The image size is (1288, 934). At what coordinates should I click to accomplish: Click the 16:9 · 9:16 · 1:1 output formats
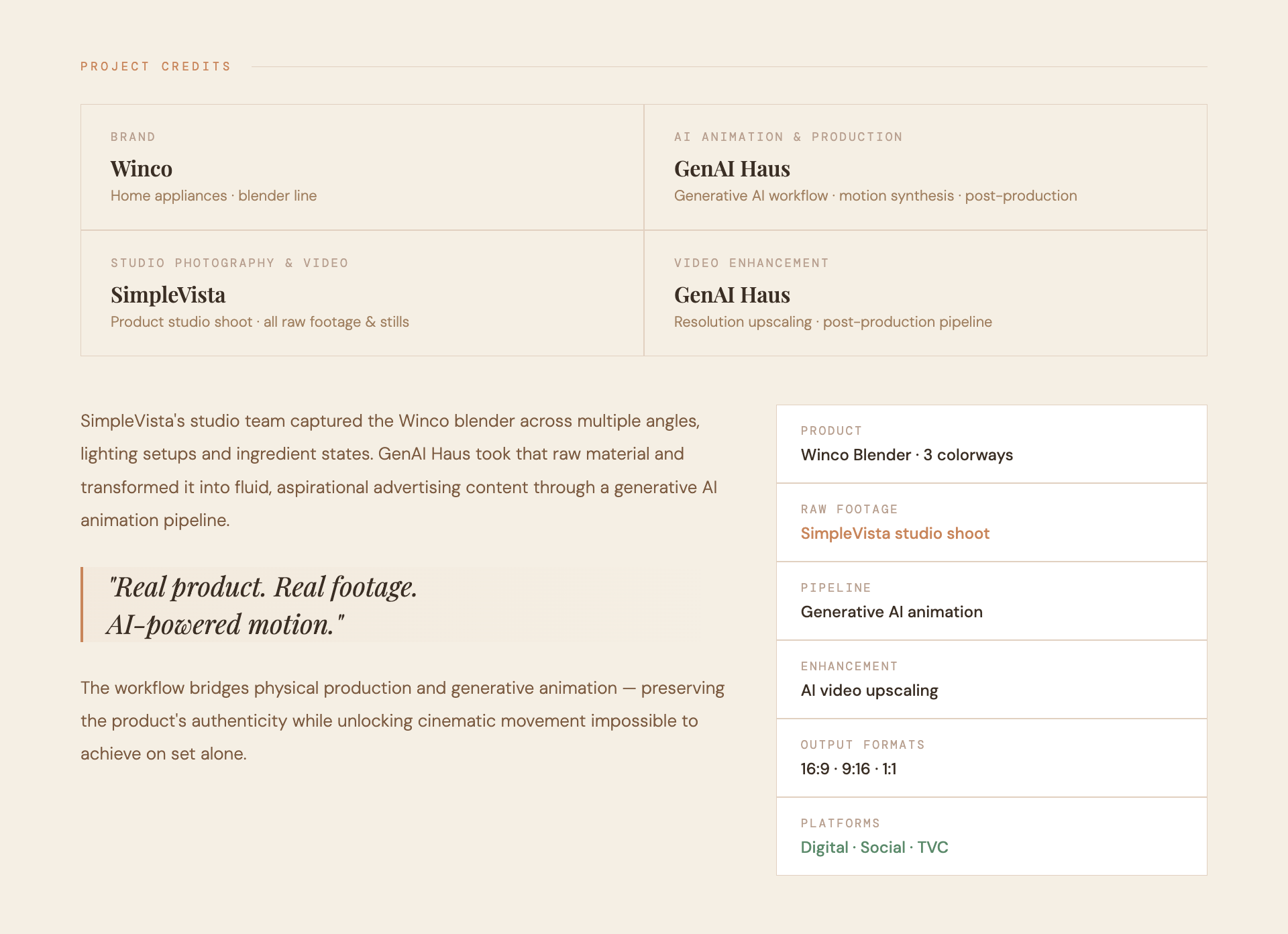pyautogui.click(x=849, y=769)
